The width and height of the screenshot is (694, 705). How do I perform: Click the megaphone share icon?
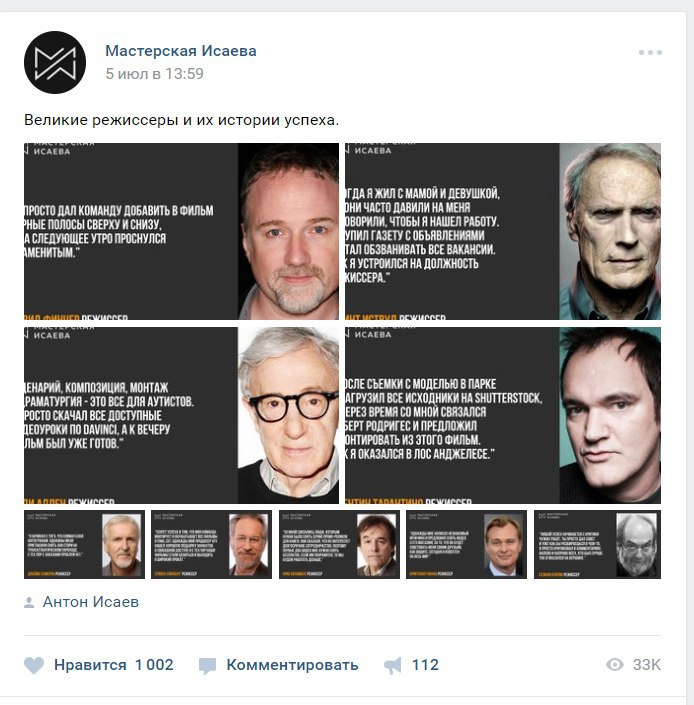click(x=392, y=665)
